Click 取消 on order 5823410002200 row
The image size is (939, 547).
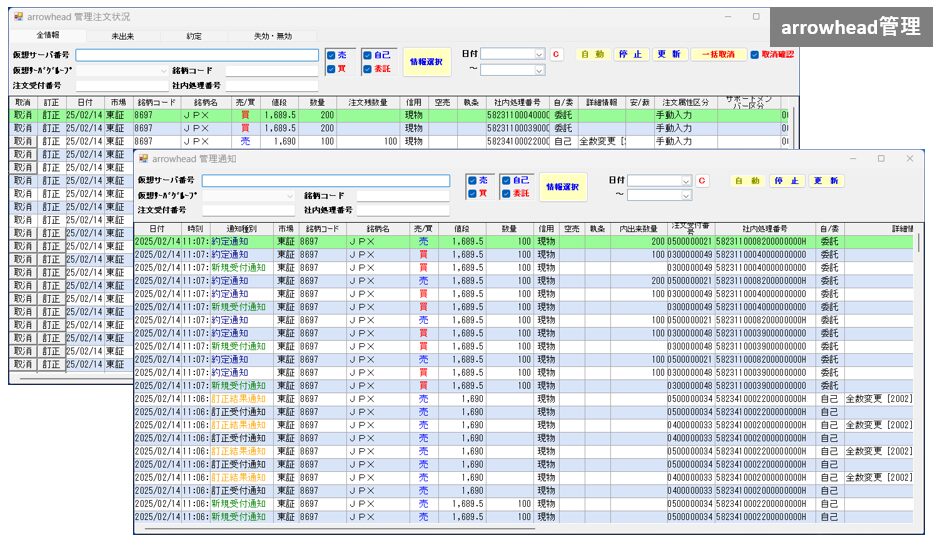tap(23, 141)
